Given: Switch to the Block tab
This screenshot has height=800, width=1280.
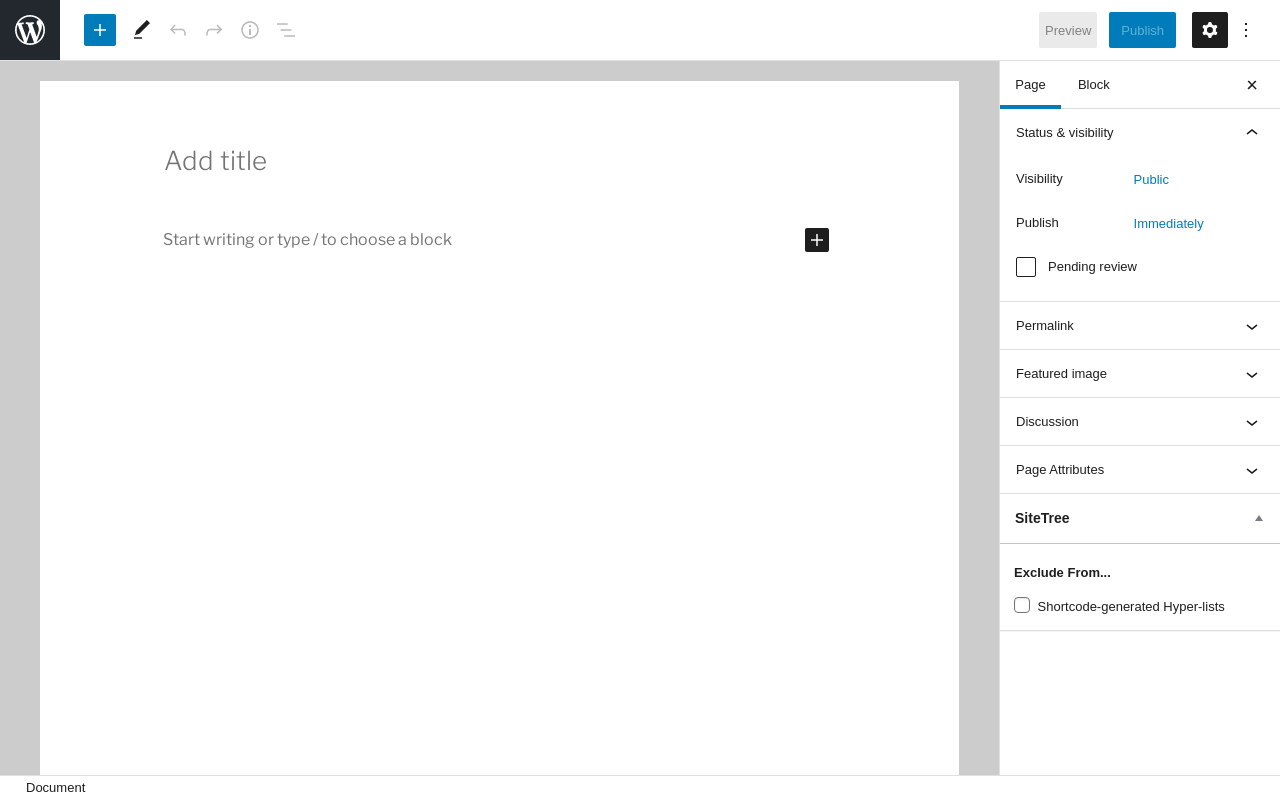Looking at the screenshot, I should [x=1094, y=85].
